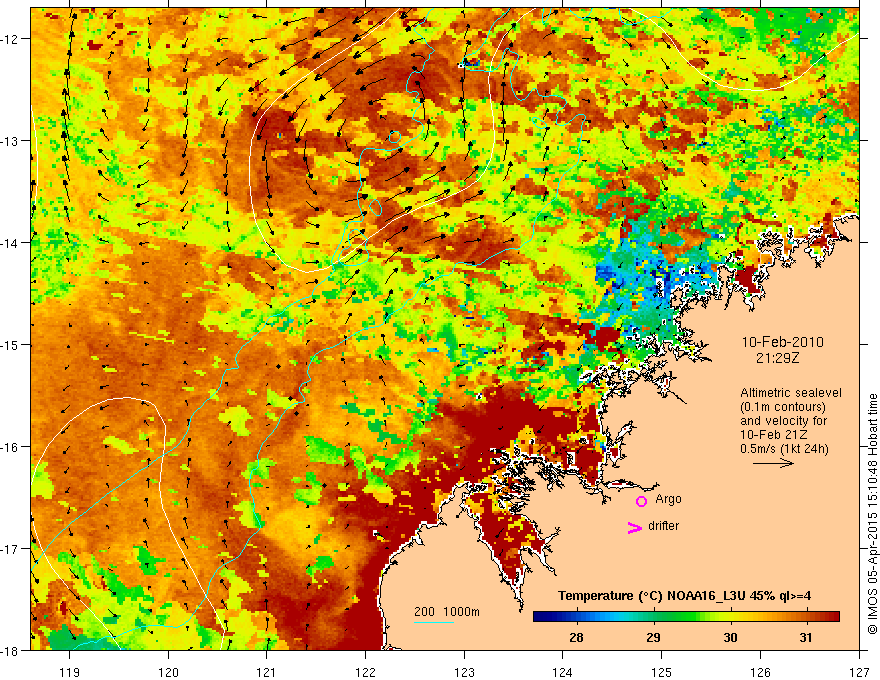Click the longitude axis label '124'
Screen dimensions: 880x680
click(563, 672)
